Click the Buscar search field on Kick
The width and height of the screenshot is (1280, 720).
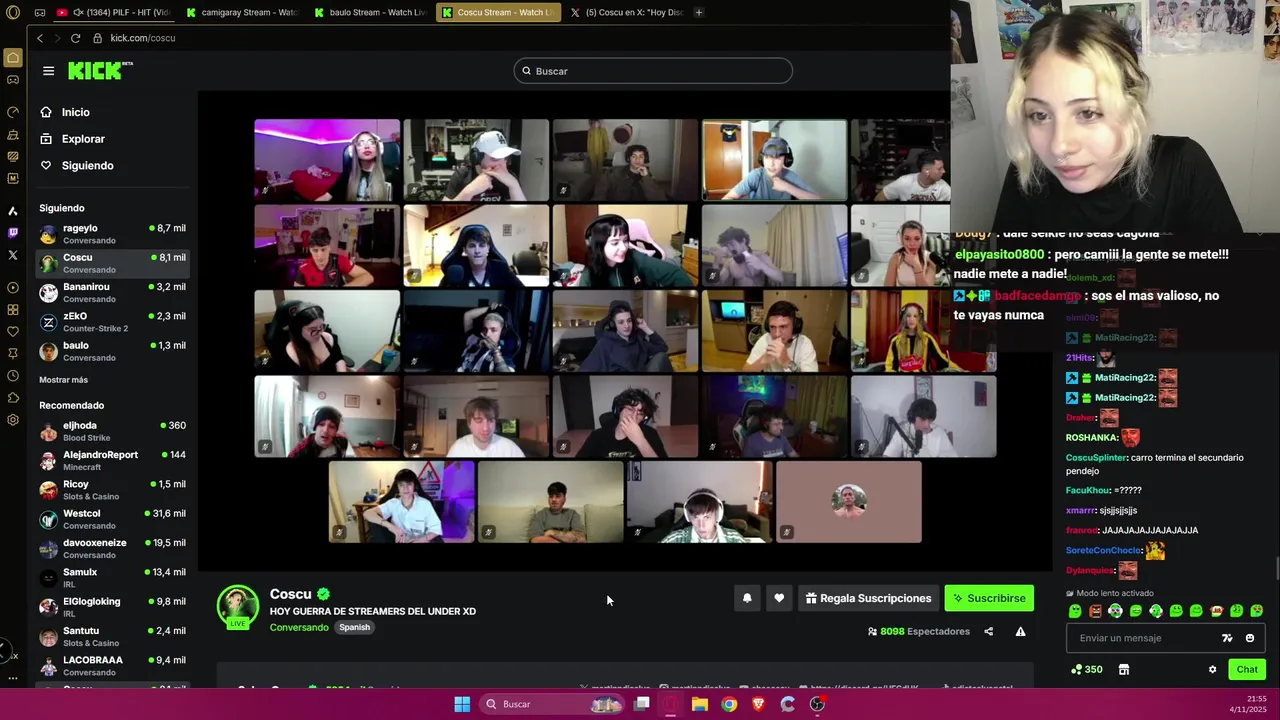tap(653, 71)
